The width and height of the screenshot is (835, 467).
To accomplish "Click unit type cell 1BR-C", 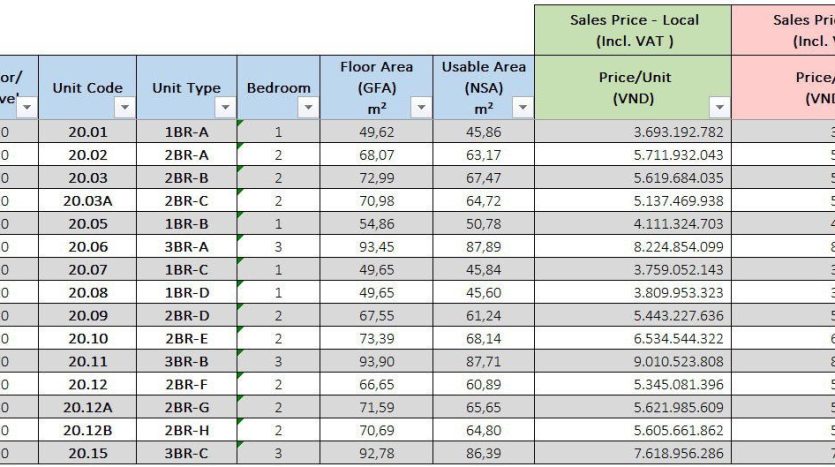I will pyautogui.click(x=186, y=269).
